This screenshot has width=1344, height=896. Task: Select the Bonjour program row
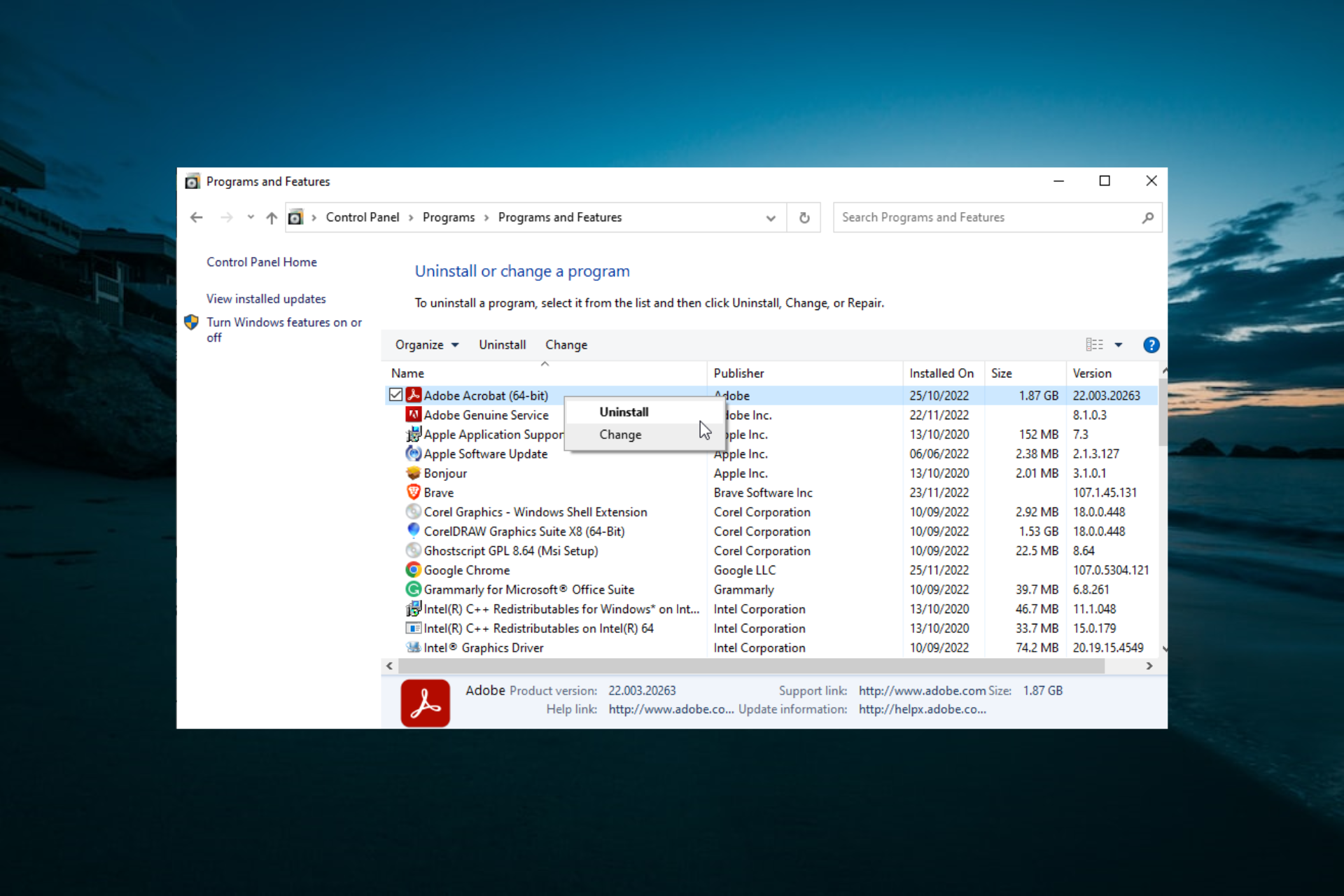[x=770, y=473]
